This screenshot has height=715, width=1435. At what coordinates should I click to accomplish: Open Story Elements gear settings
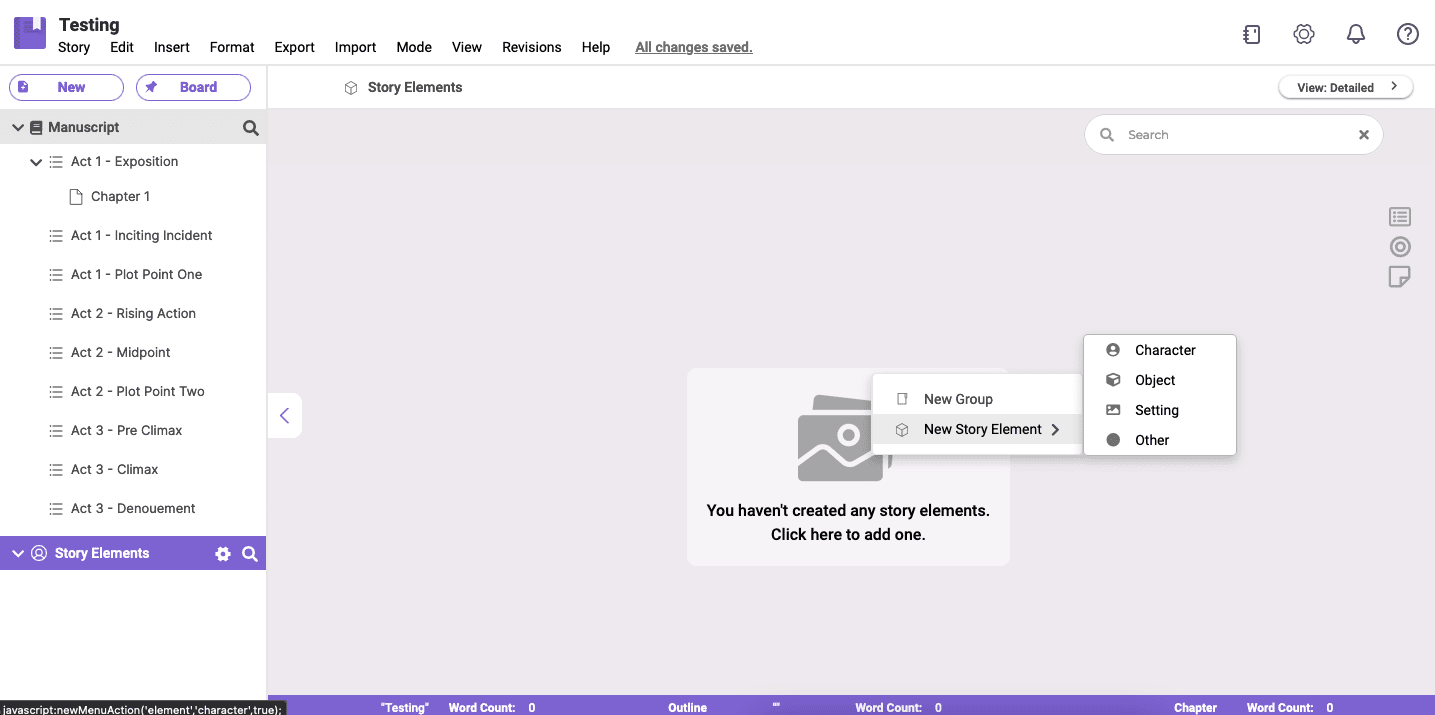223,554
